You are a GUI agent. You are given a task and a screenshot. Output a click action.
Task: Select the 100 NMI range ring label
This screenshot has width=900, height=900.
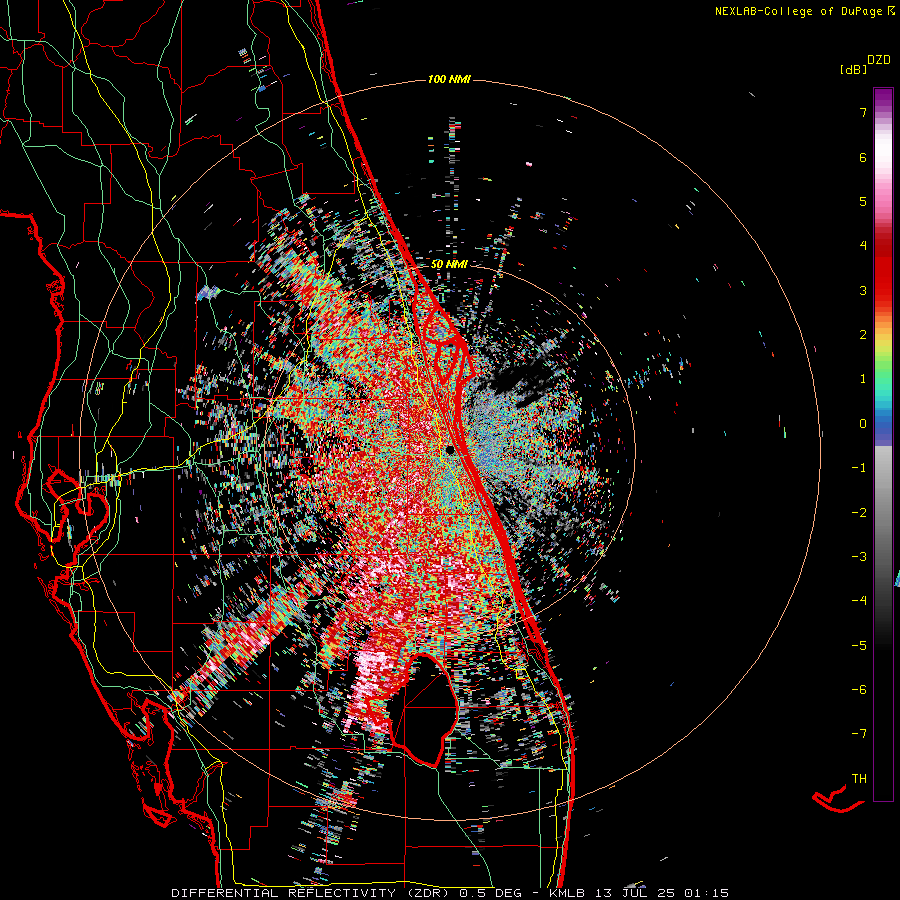tap(449, 79)
